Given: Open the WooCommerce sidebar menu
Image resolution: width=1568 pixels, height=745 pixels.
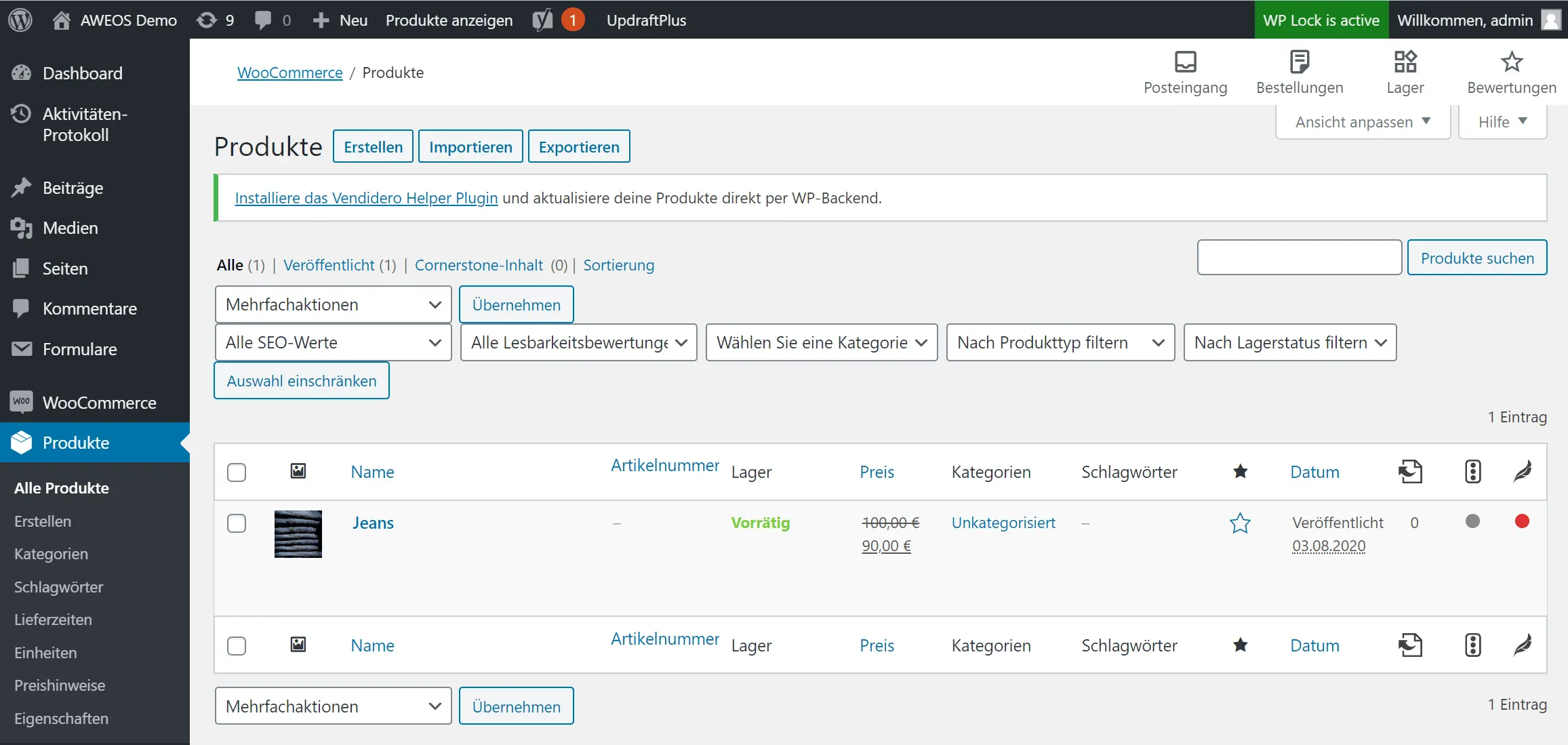Looking at the screenshot, I should 95,403.
